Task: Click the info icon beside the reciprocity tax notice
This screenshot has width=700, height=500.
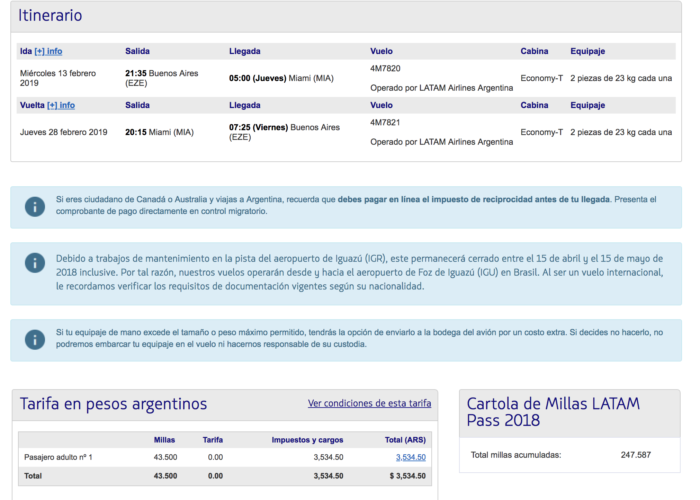Action: click(x=35, y=206)
